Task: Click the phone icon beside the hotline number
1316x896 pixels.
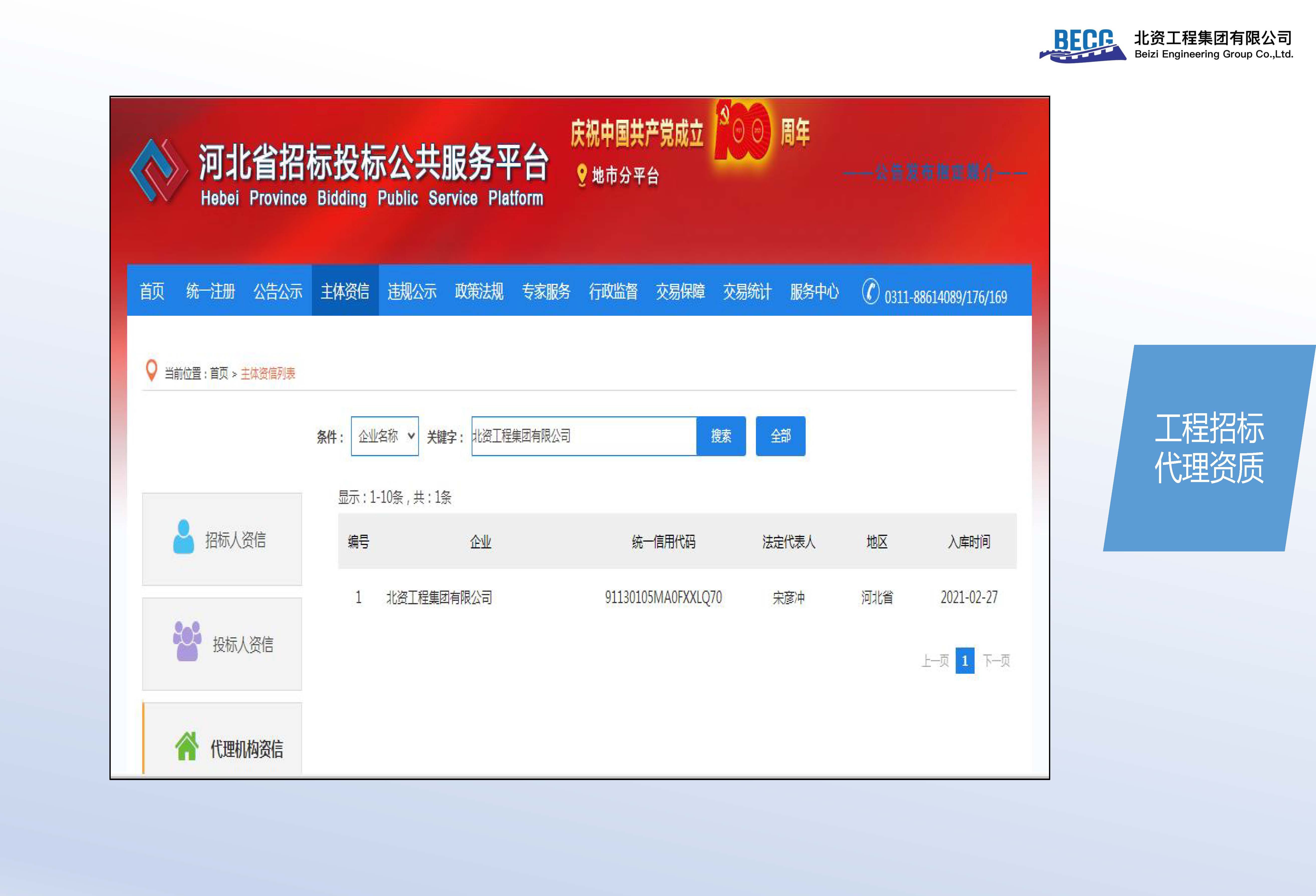Action: [870, 292]
